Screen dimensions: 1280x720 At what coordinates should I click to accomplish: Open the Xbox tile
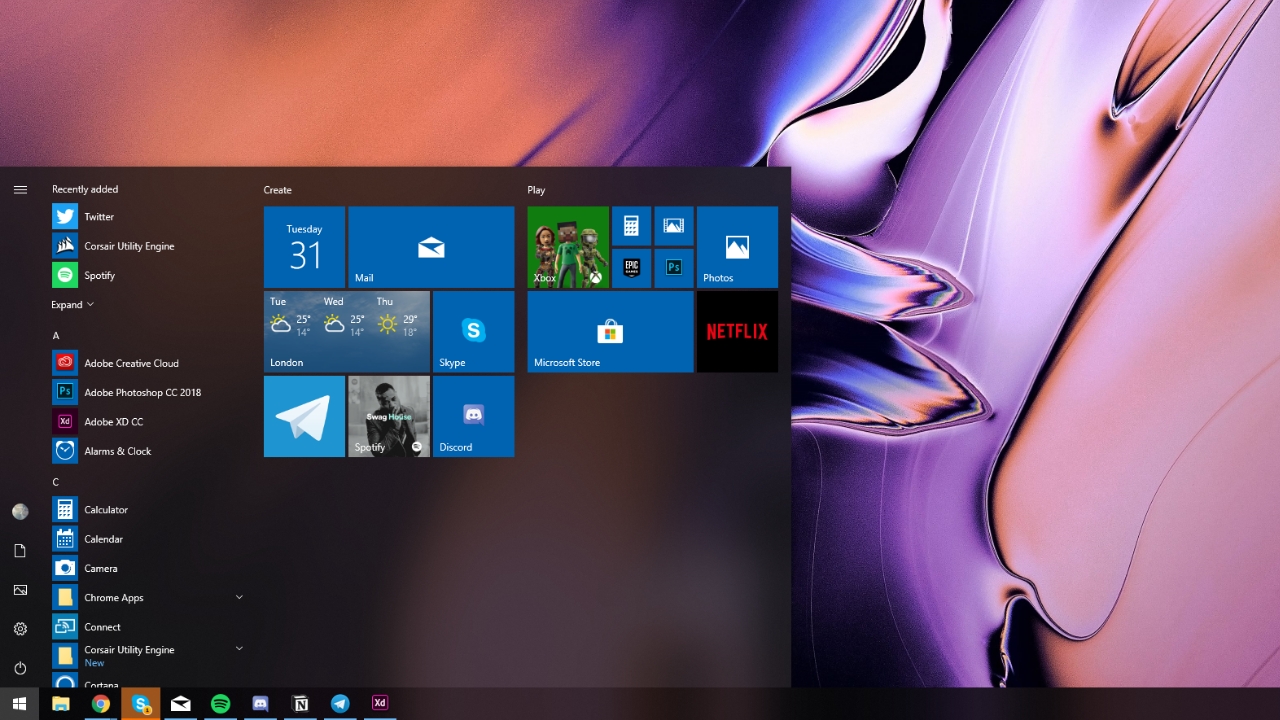[568, 247]
